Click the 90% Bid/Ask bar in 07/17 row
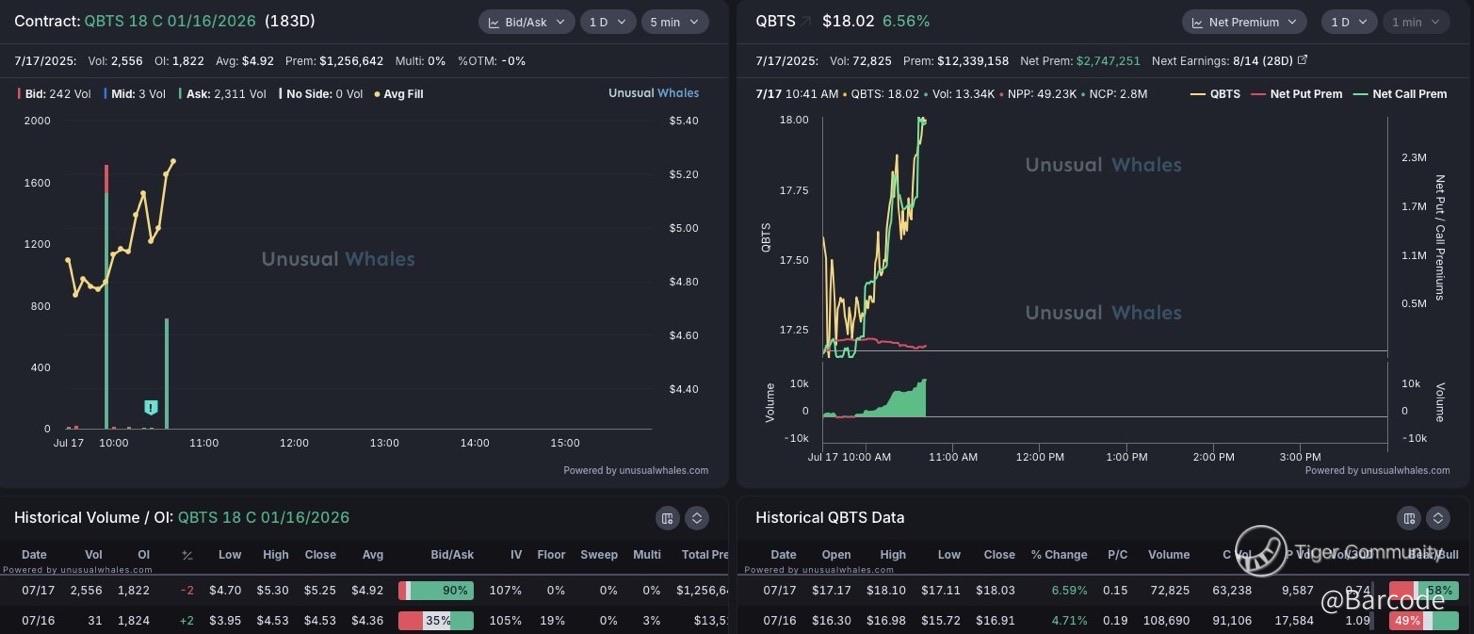The width and height of the screenshot is (1474, 634). click(x=436, y=591)
